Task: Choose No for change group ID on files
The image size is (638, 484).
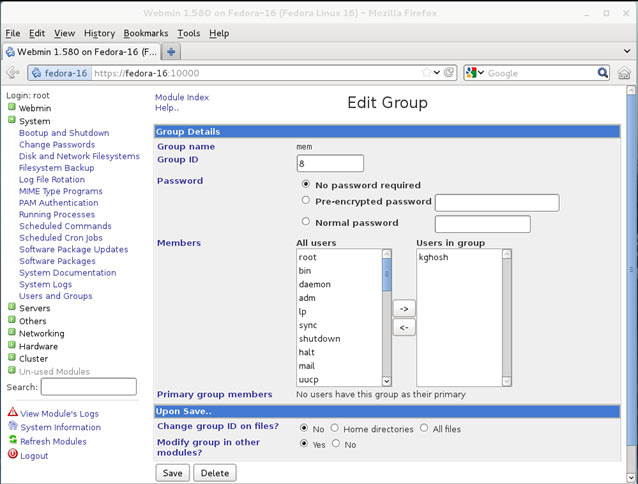Action: pos(304,428)
